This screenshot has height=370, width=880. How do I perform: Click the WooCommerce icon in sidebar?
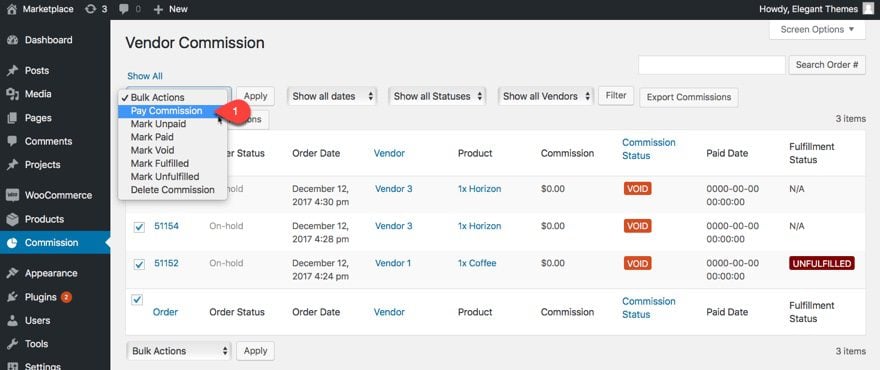[x=12, y=195]
